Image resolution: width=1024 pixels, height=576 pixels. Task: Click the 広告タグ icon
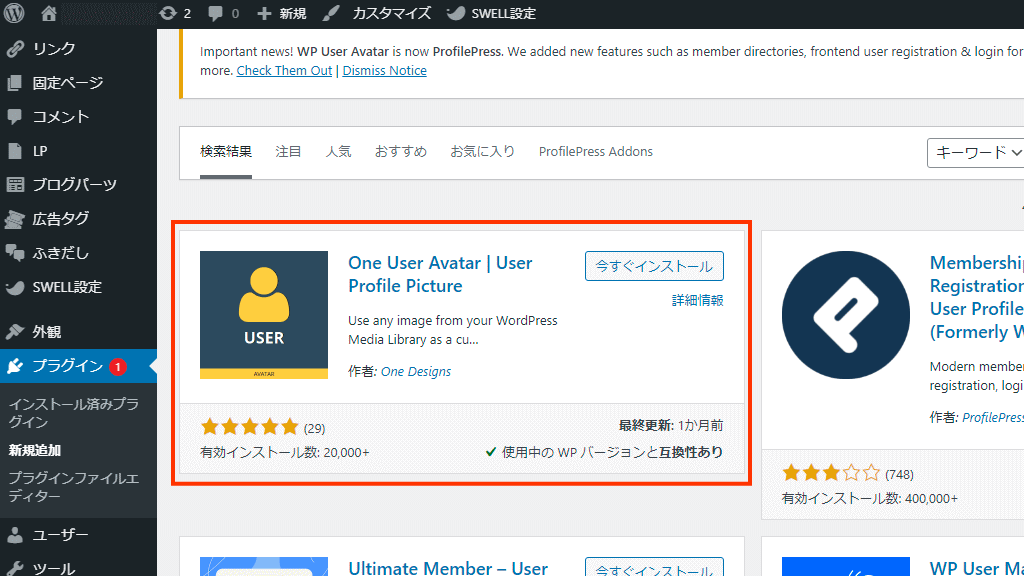pyautogui.click(x=15, y=219)
